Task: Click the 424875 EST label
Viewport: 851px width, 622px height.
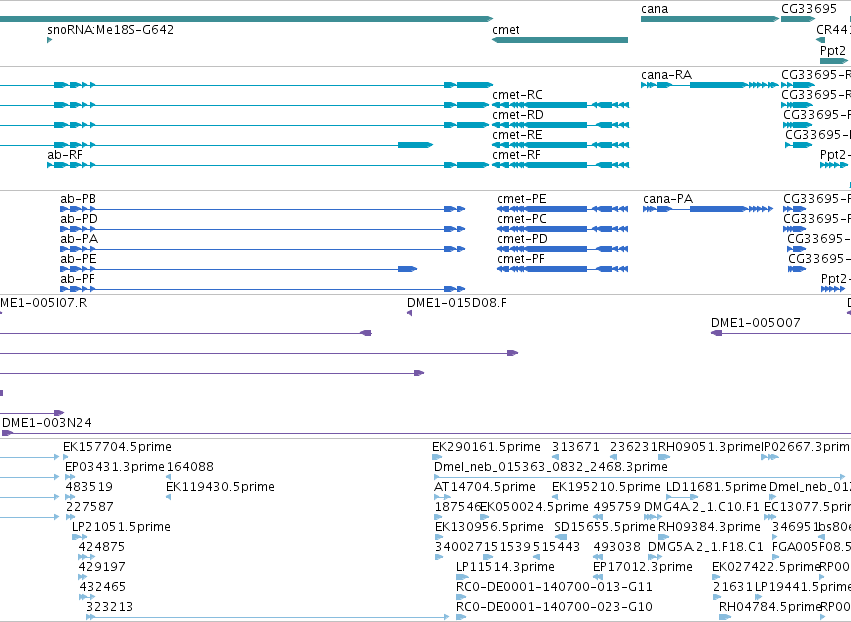Action: coord(101,547)
